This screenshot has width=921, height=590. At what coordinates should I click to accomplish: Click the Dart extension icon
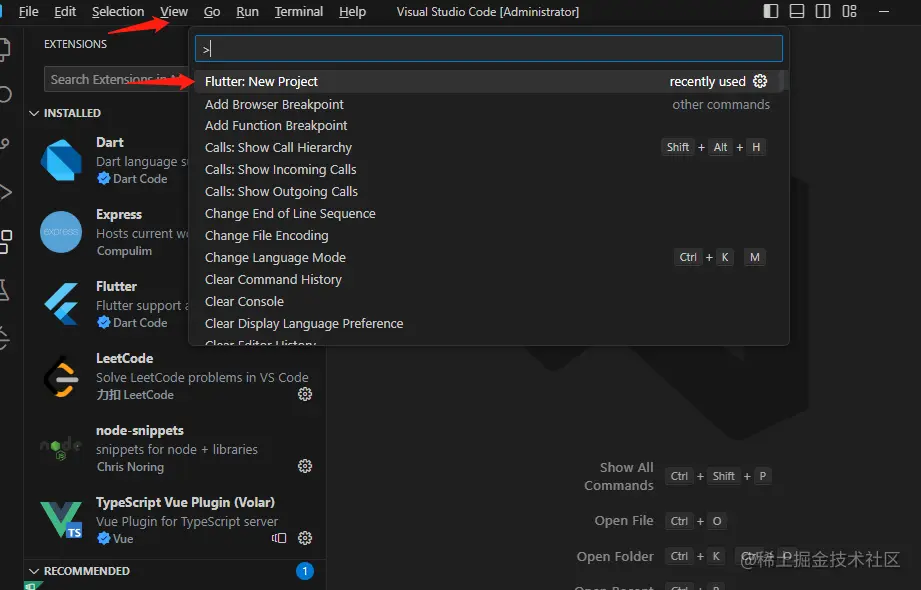coord(61,160)
